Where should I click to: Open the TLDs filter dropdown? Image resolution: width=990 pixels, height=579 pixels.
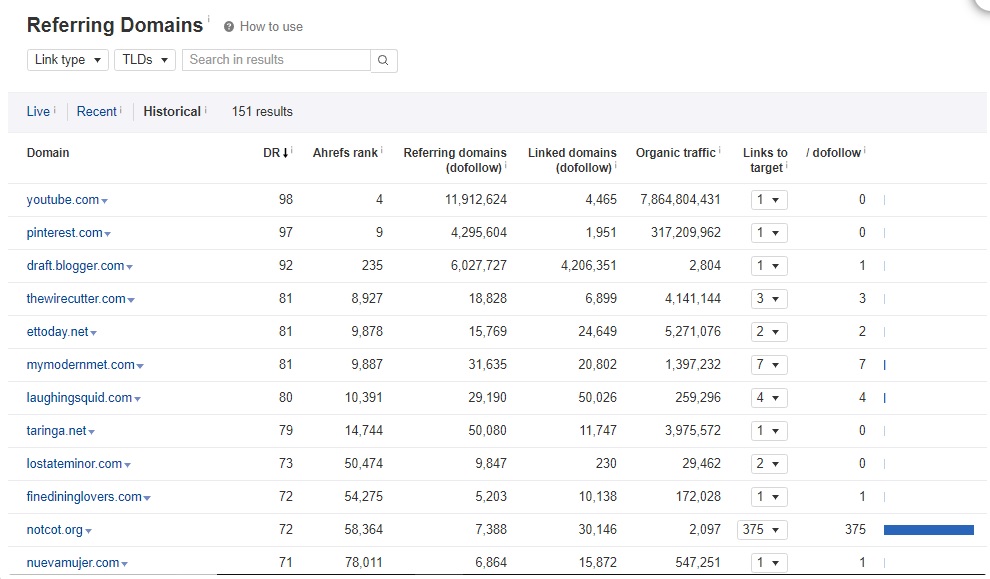point(145,60)
